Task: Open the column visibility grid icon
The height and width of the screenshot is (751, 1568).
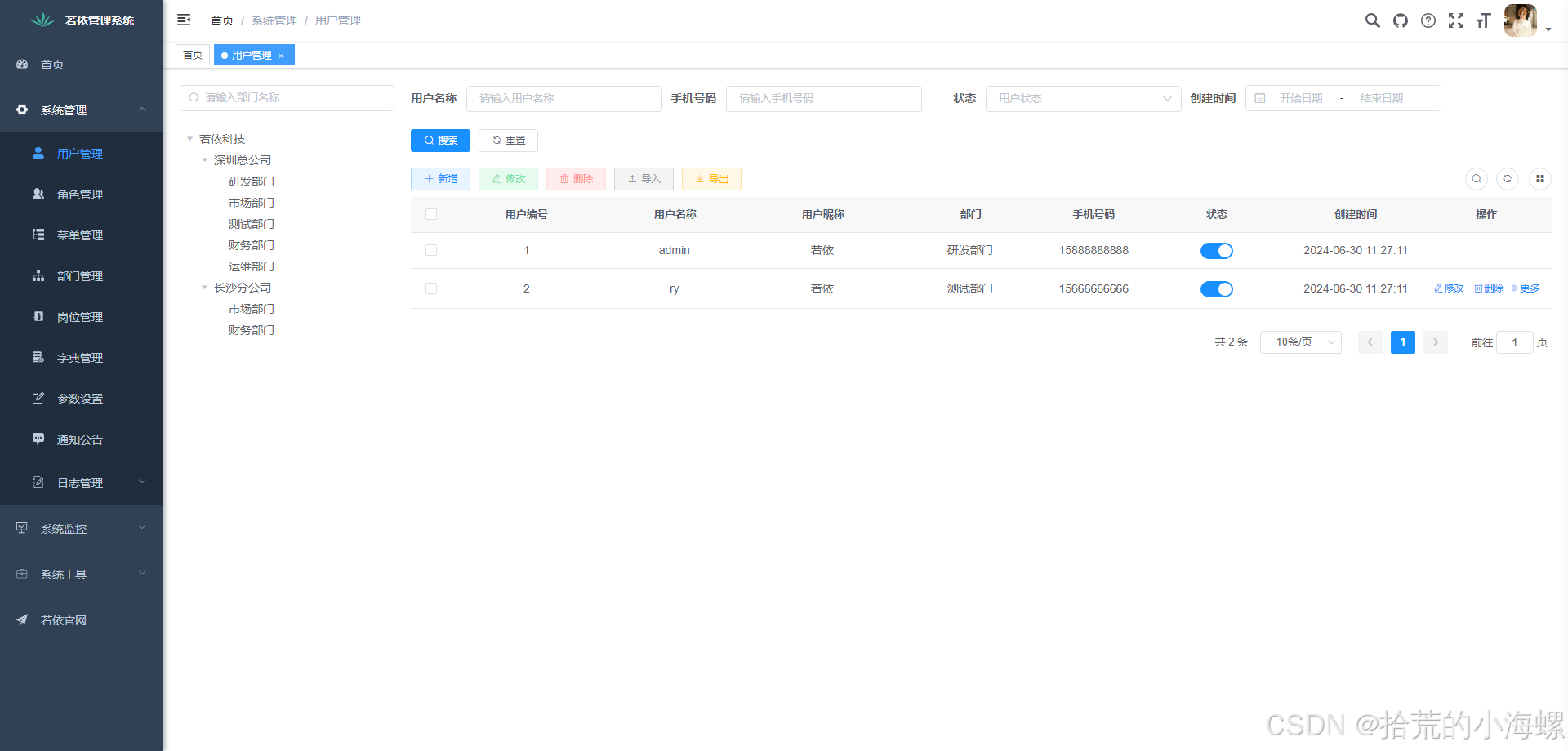Action: tap(1540, 179)
